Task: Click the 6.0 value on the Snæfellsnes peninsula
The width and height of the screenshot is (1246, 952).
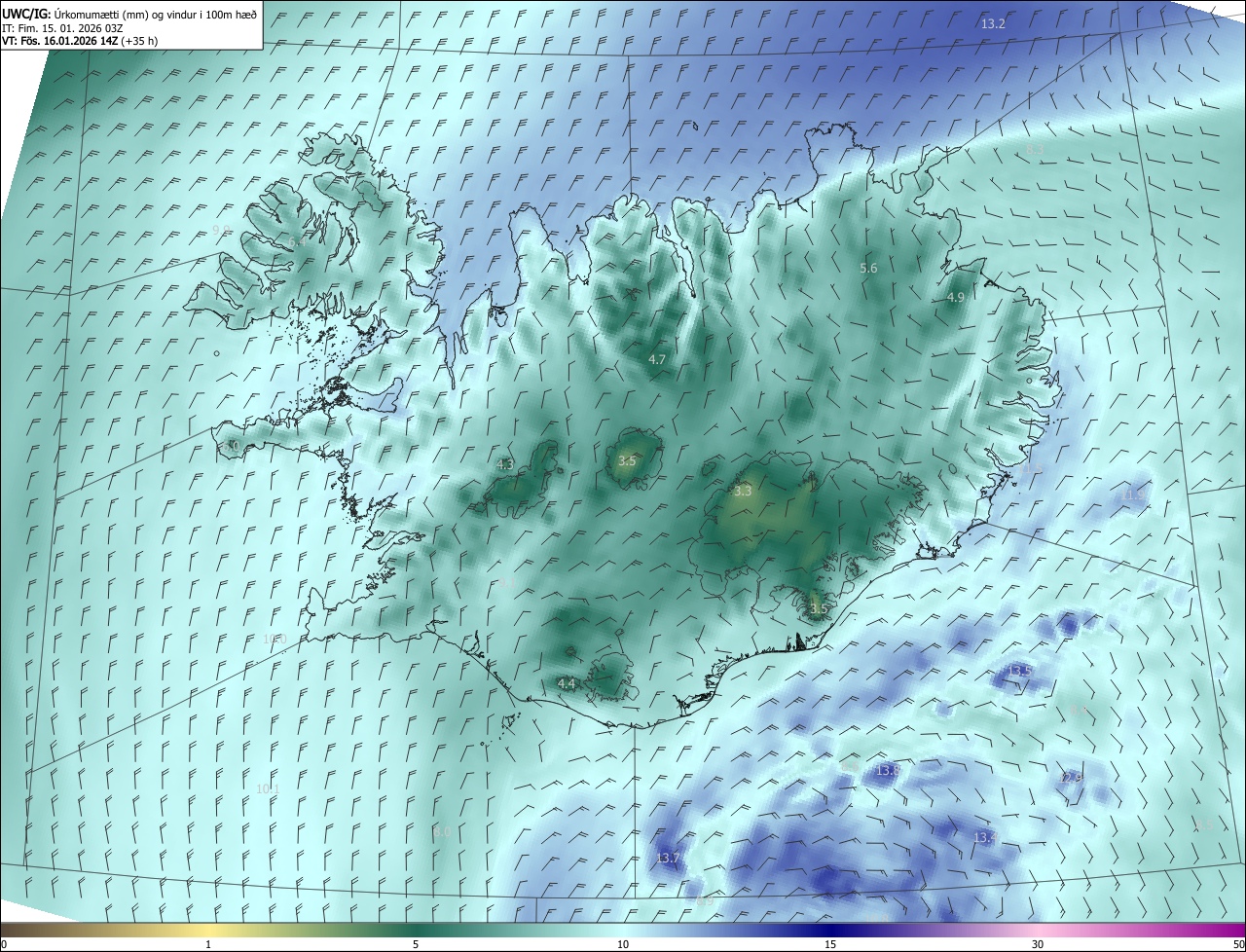Action: pyautogui.click(x=232, y=445)
